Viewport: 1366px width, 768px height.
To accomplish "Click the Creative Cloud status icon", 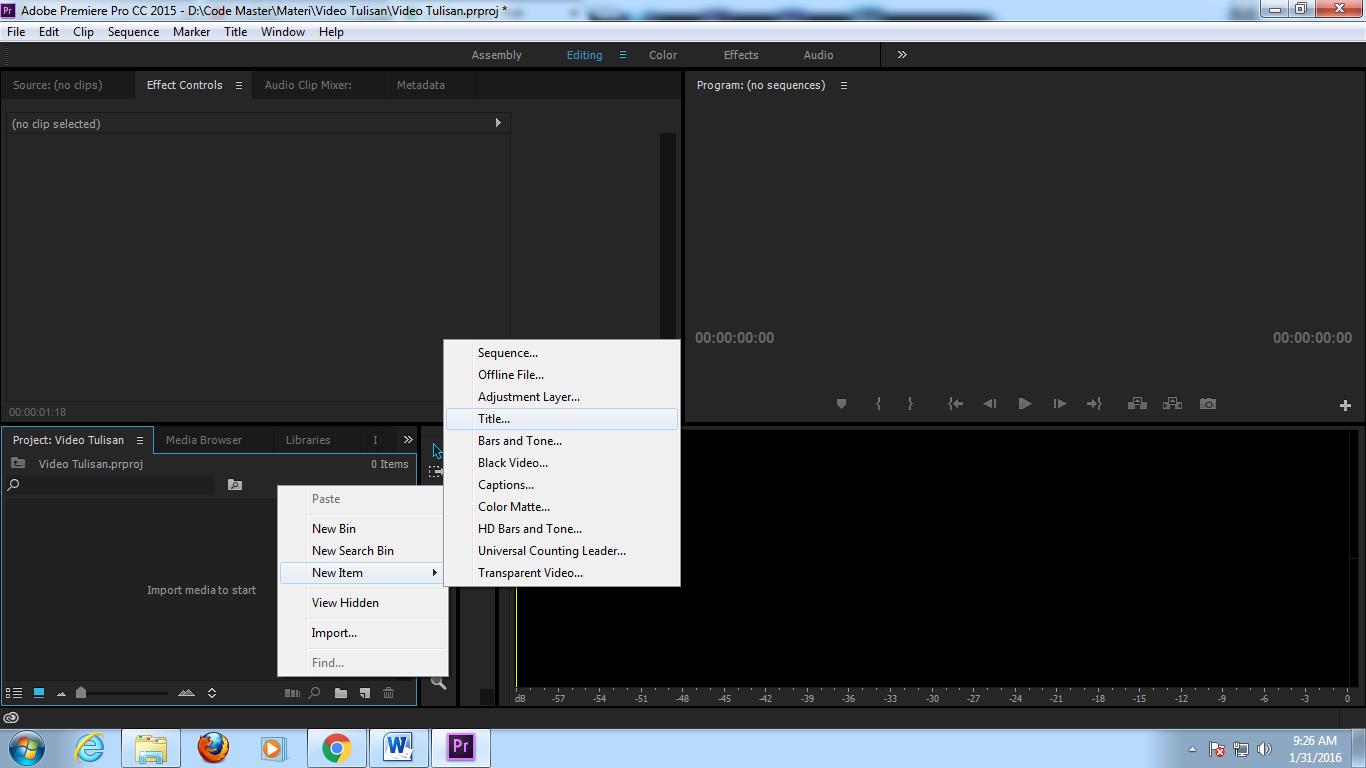I will (x=11, y=717).
